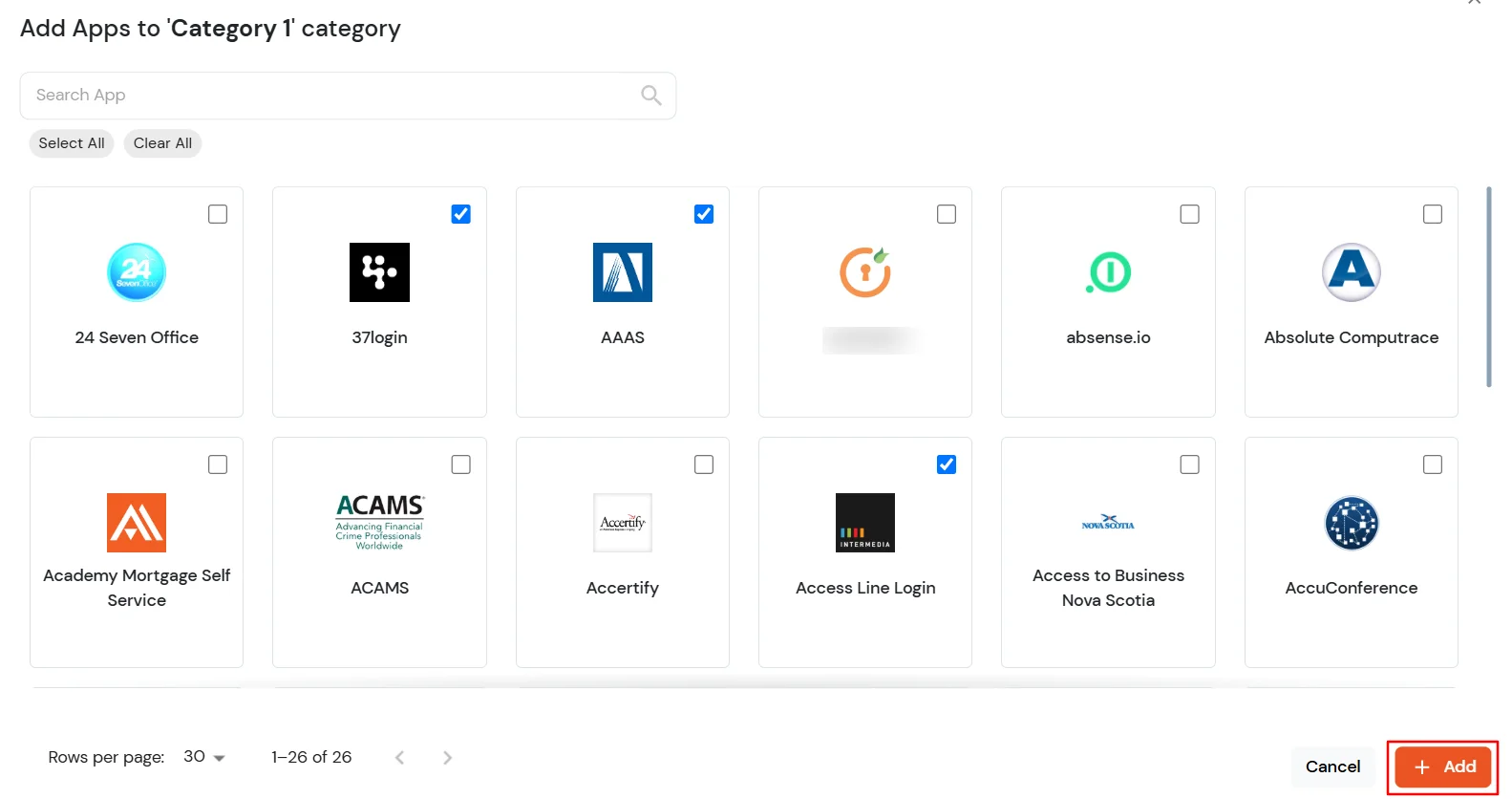Click the ACAMS logo image

(379, 522)
